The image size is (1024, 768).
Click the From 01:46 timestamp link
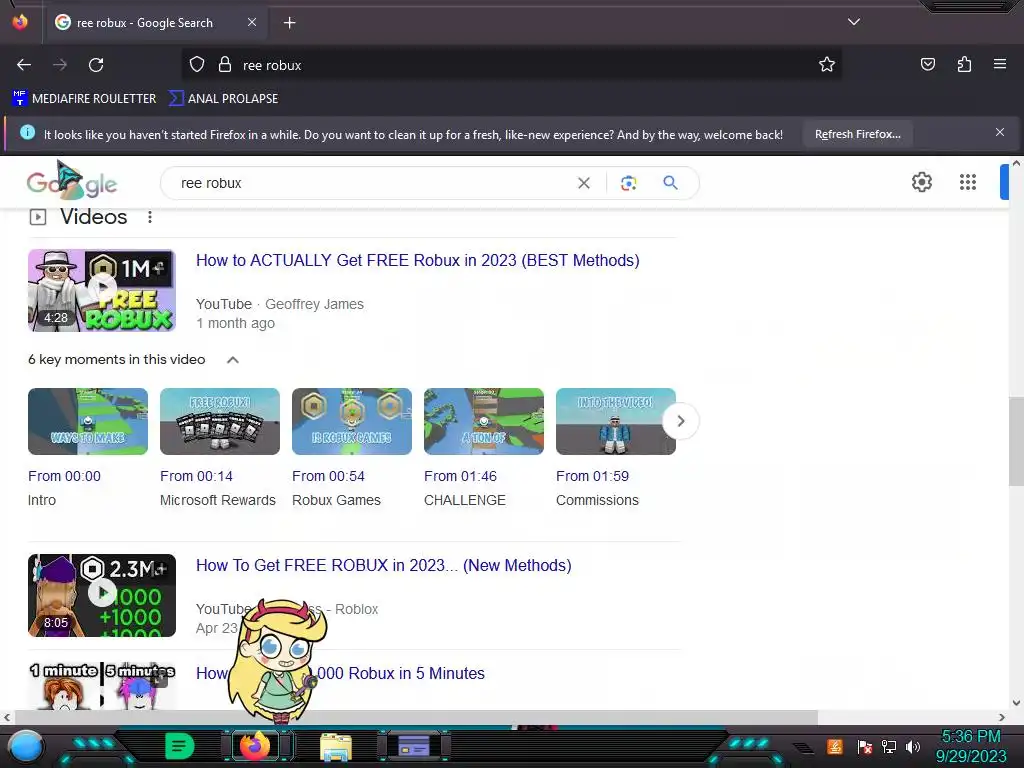(x=460, y=476)
